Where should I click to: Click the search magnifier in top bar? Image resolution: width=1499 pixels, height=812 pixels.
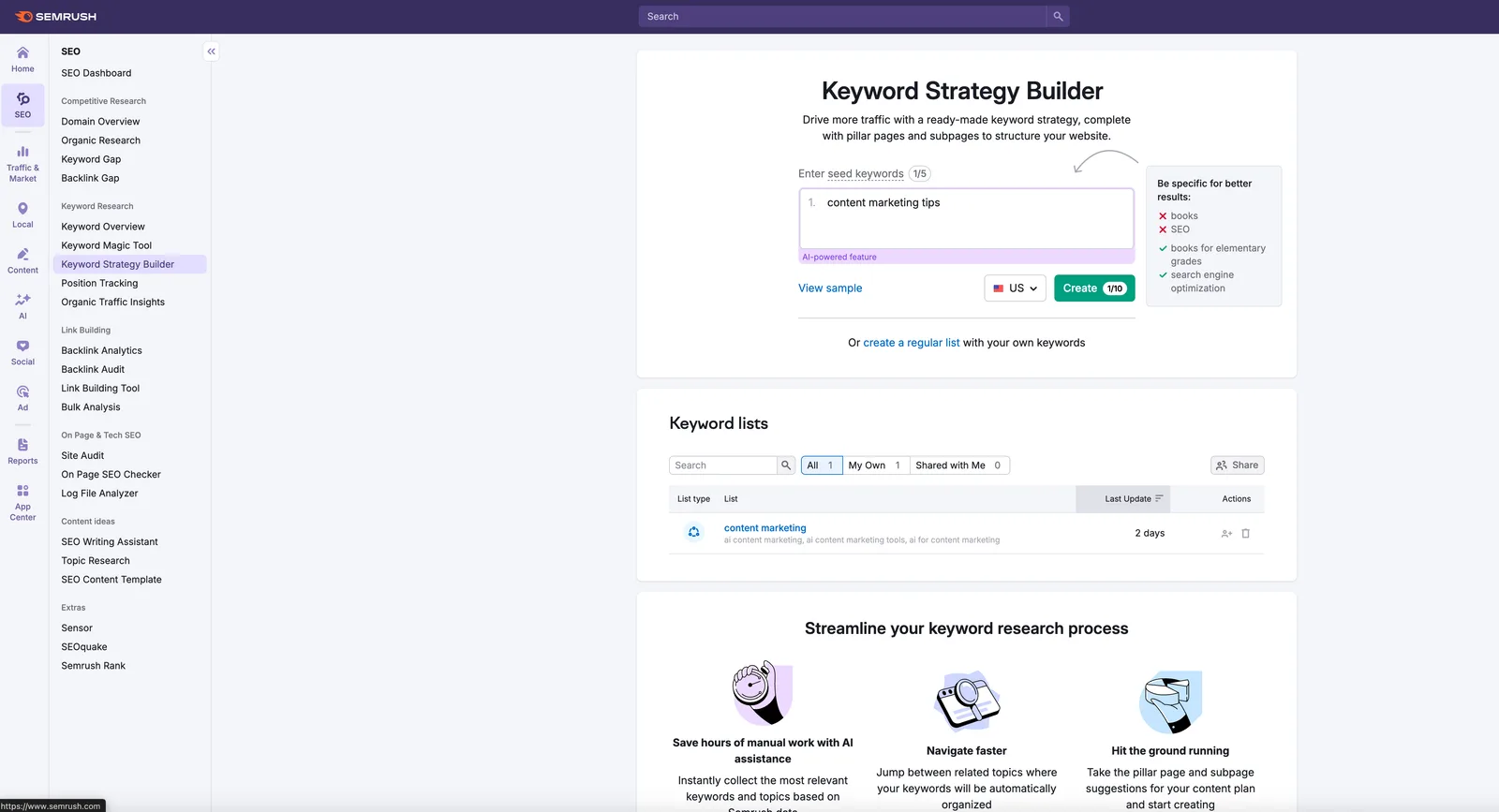pyautogui.click(x=1058, y=17)
